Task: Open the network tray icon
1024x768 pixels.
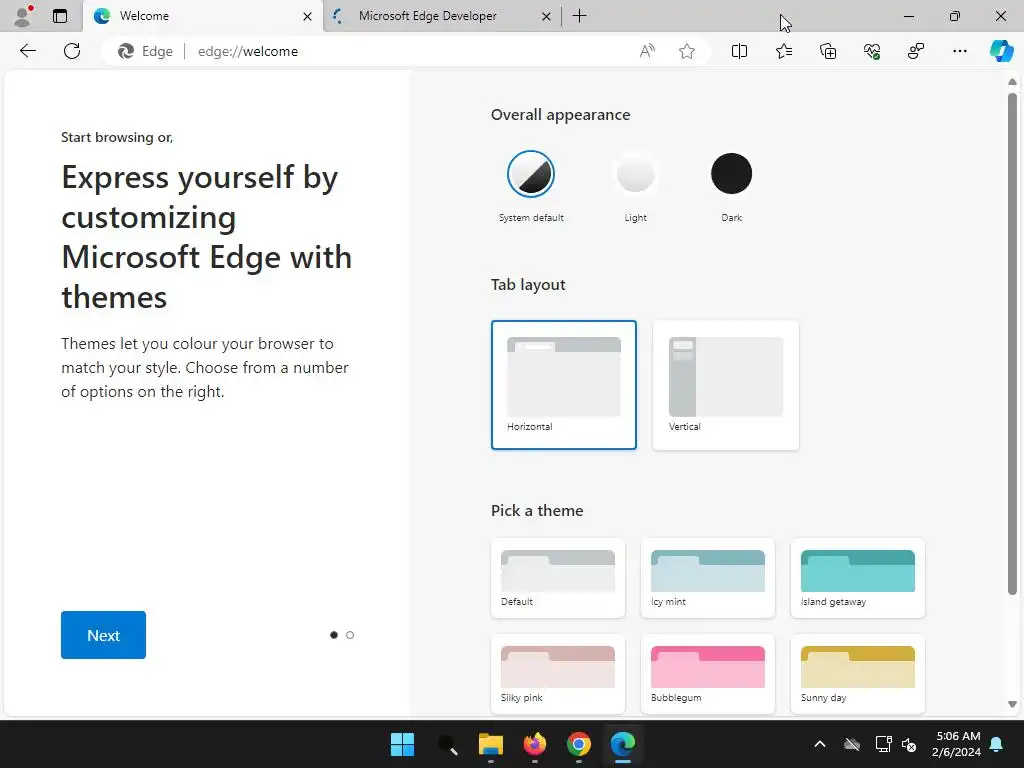Action: coord(883,744)
